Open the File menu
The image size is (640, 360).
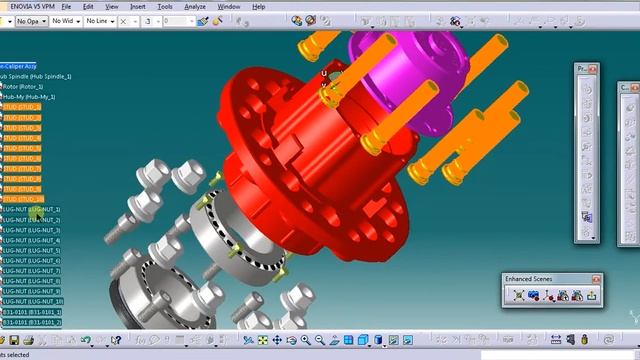(x=66, y=7)
